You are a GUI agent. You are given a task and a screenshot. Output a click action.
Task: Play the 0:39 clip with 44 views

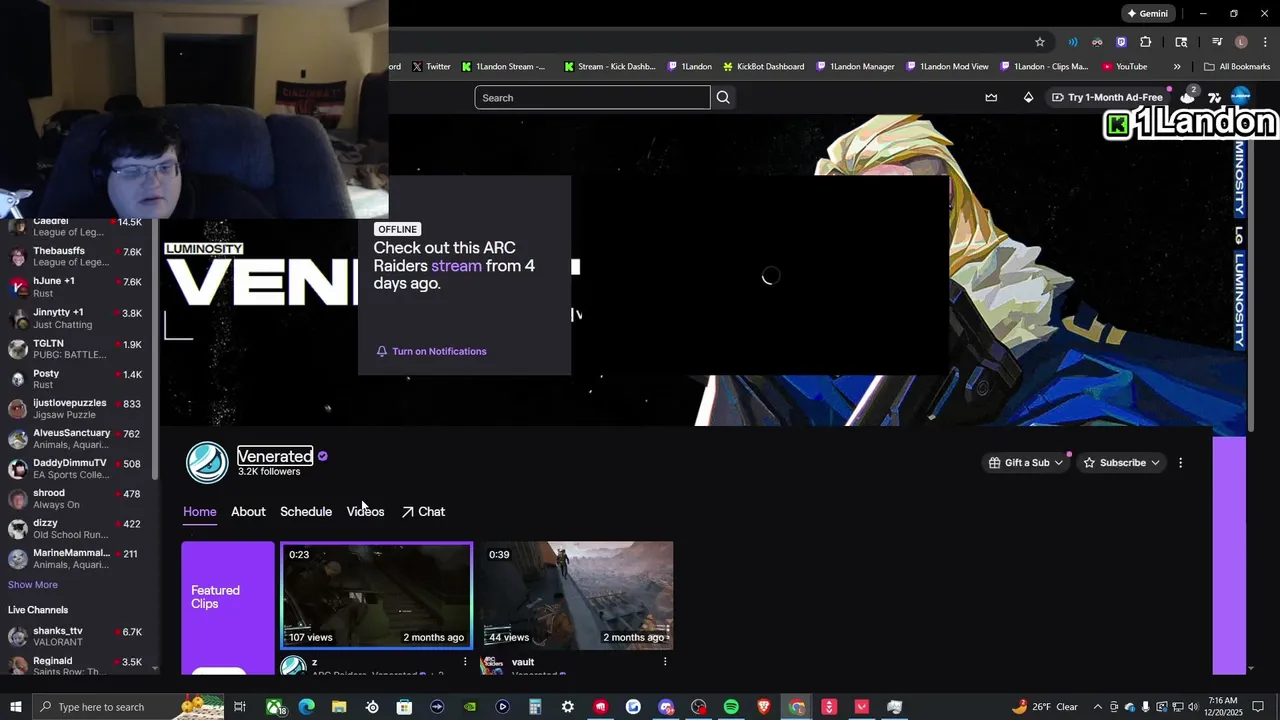[x=577, y=596]
